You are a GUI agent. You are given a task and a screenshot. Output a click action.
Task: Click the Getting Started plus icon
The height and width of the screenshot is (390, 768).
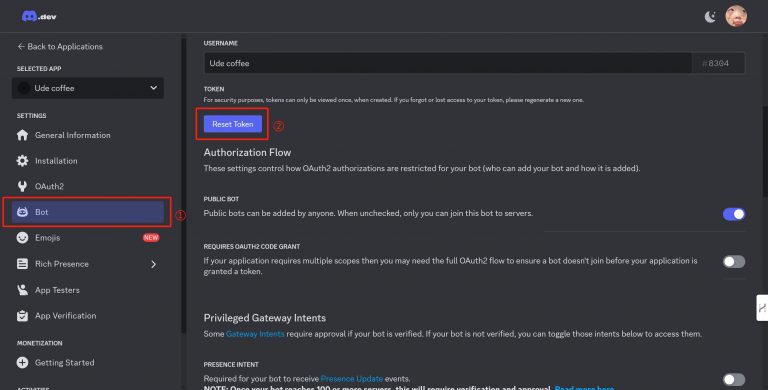pyautogui.click(x=23, y=363)
